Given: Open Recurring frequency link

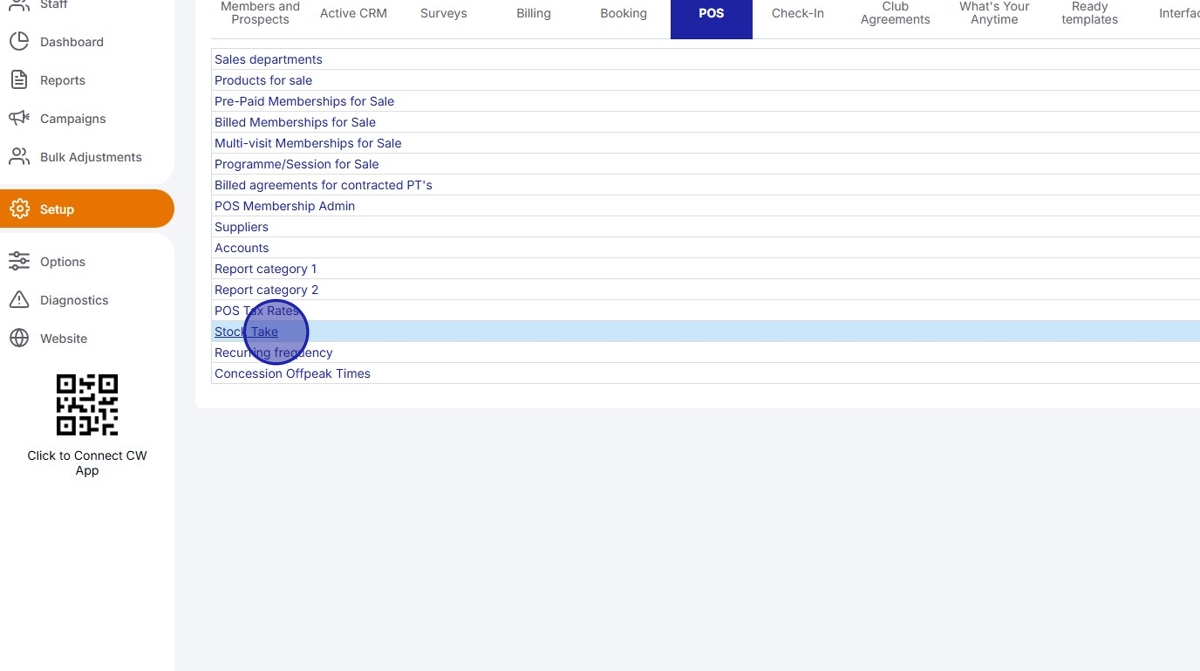Looking at the screenshot, I should pyautogui.click(x=273, y=353).
